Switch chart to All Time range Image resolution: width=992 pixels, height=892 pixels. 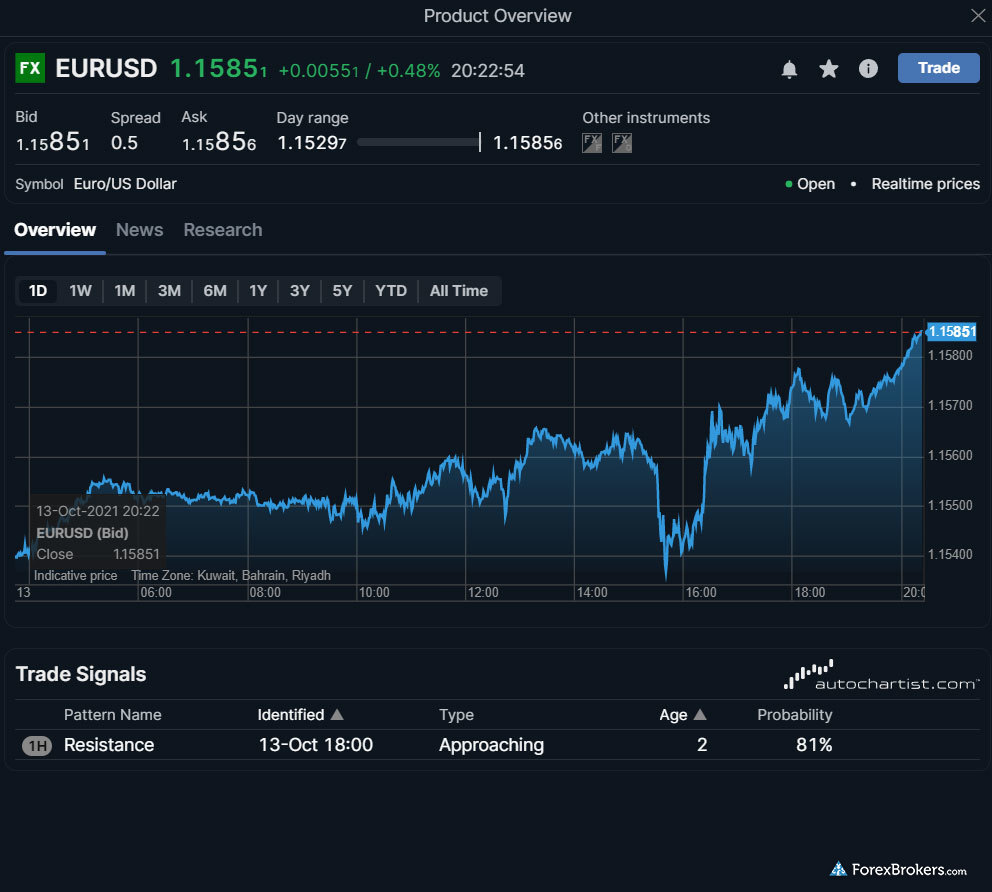[x=458, y=291]
